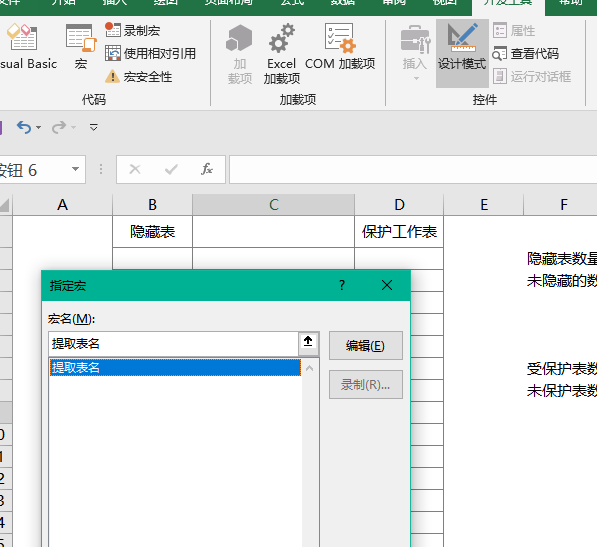Open control Properties (属性)
The image size is (597, 547).
(x=514, y=30)
